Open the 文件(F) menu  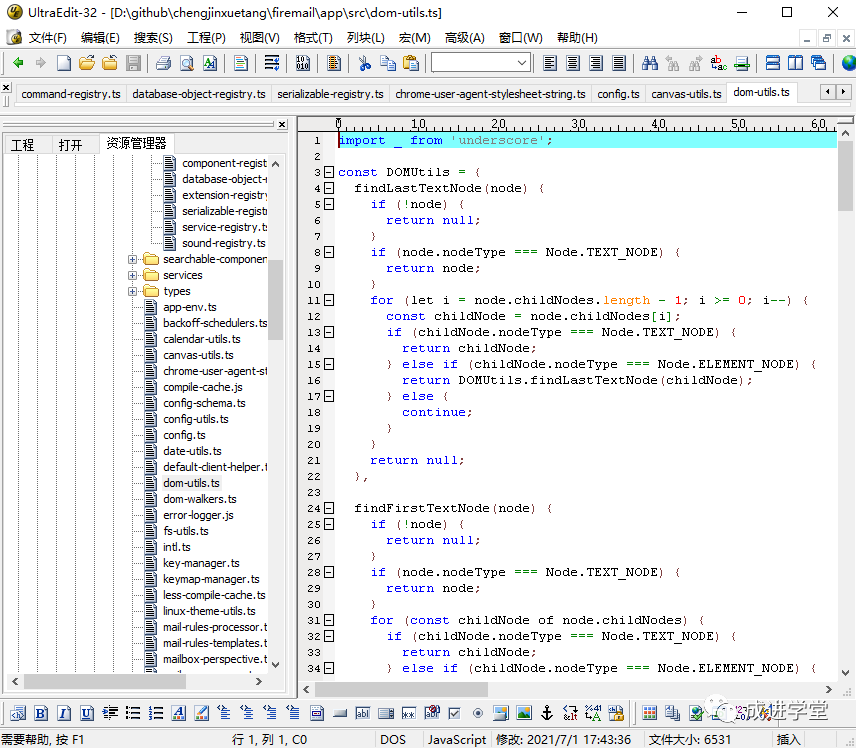[47, 38]
